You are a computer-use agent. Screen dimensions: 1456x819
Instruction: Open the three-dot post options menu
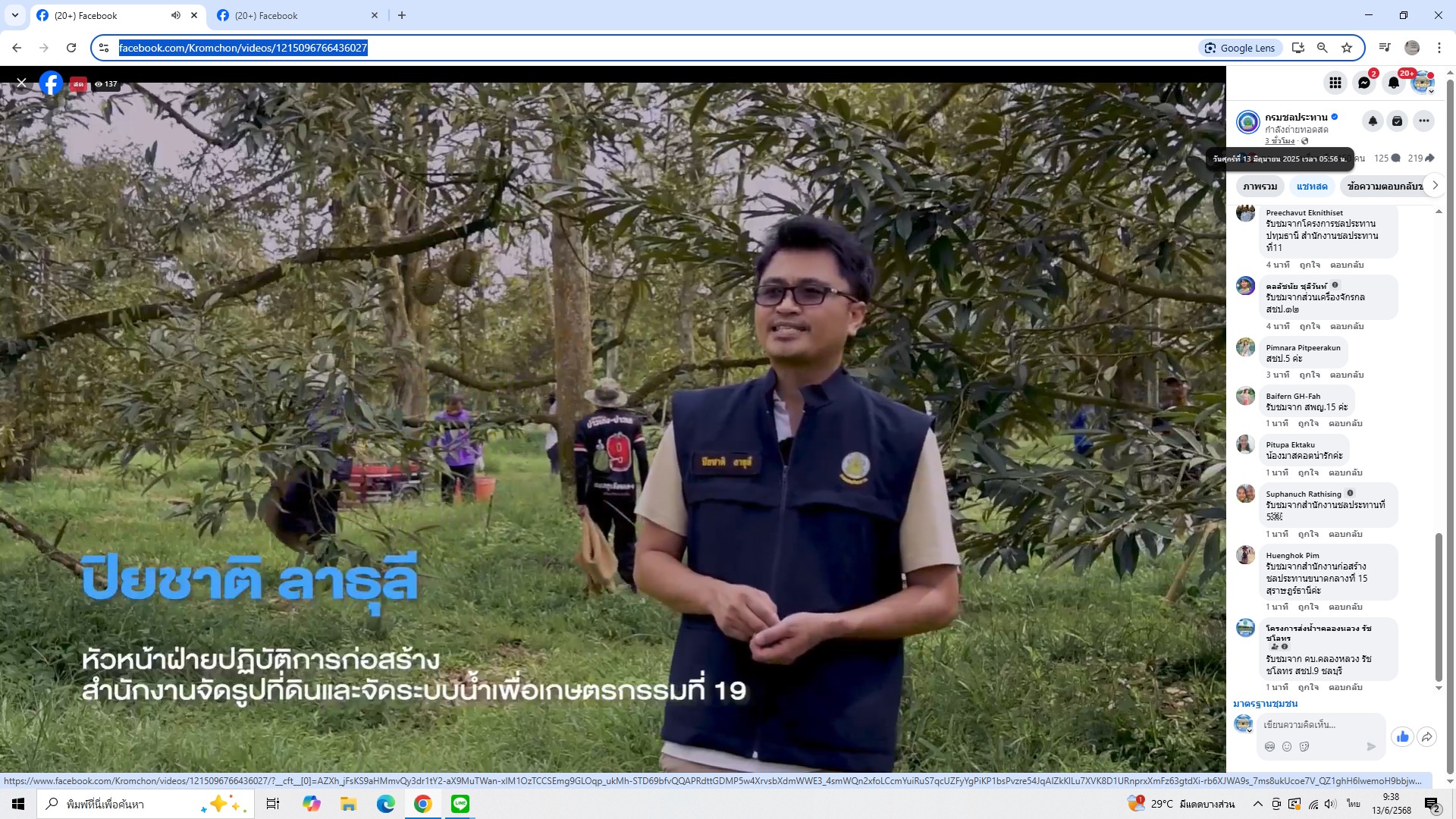(1423, 121)
